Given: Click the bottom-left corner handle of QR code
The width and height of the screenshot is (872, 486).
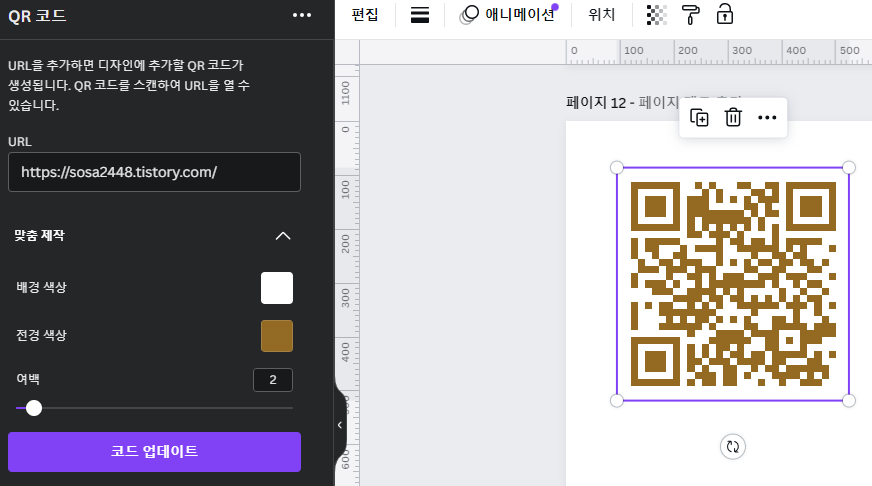Looking at the screenshot, I should (617, 400).
